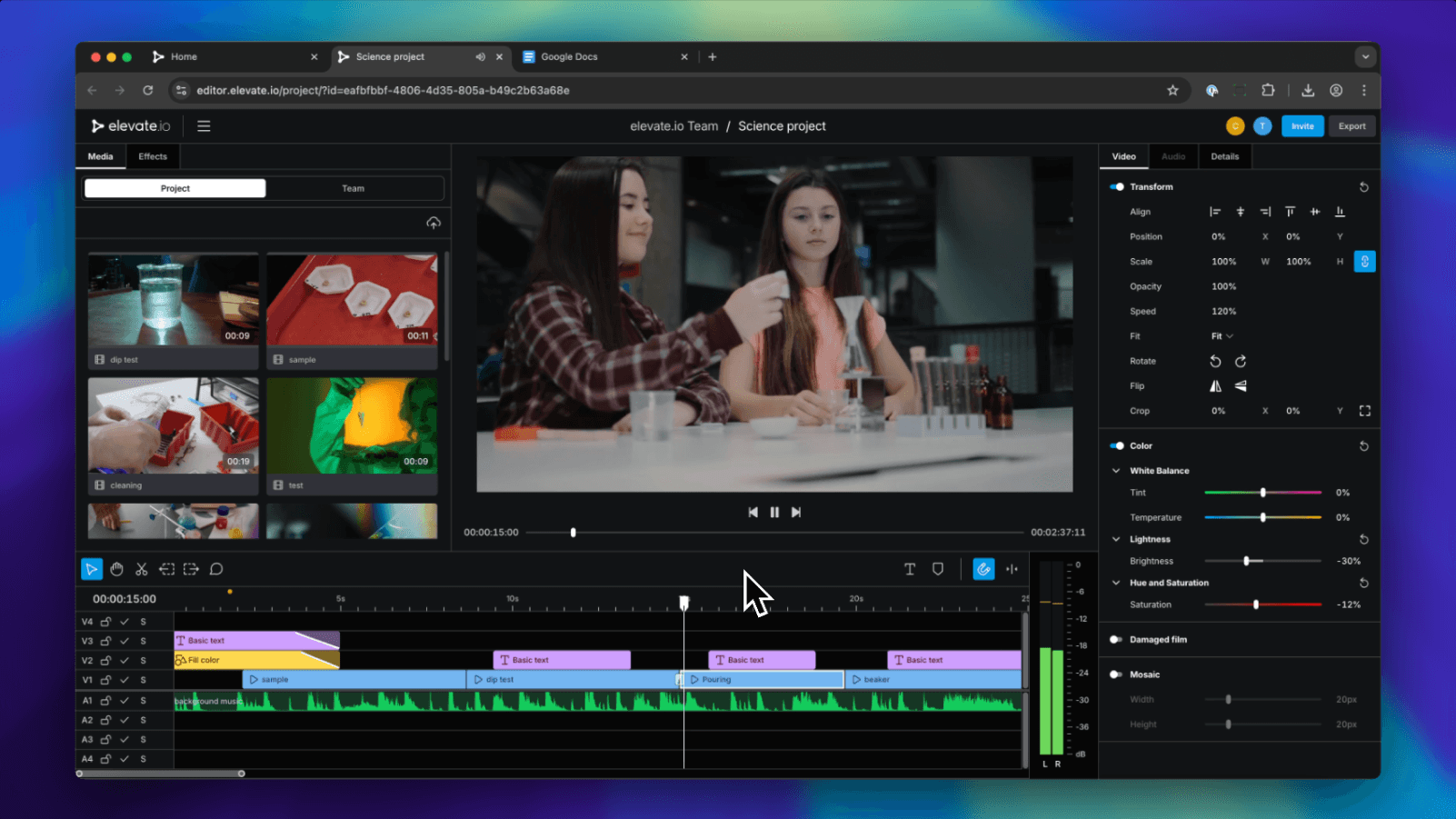Screen dimensions: 1456x819
Task: Open the hamburger menu next to elevate.io
Action: [204, 126]
